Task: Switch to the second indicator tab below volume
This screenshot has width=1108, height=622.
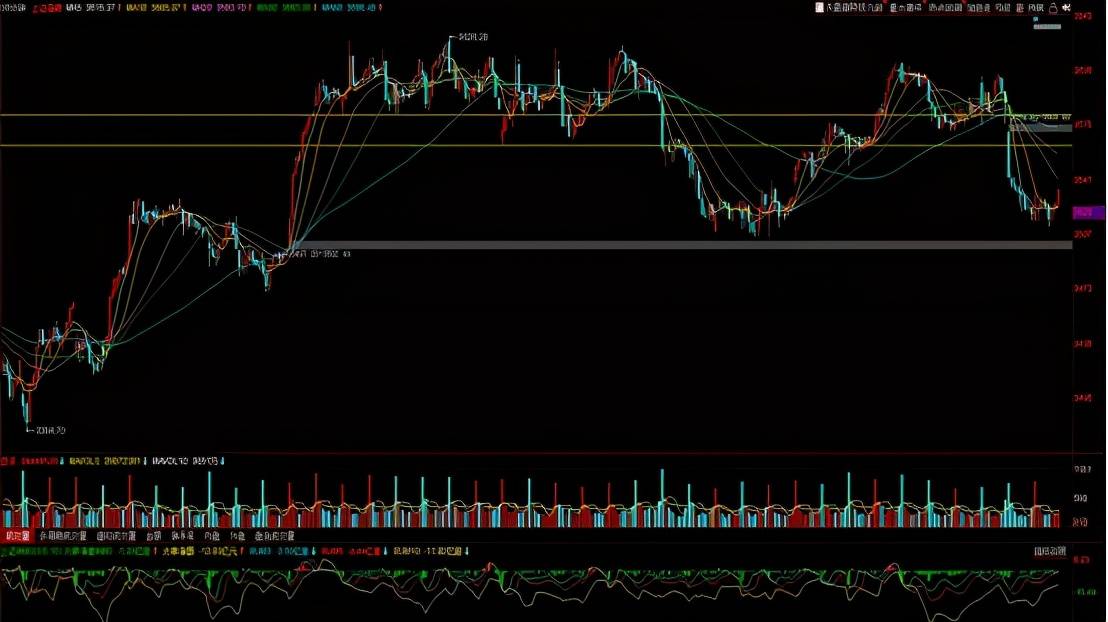Action: (x=61, y=536)
